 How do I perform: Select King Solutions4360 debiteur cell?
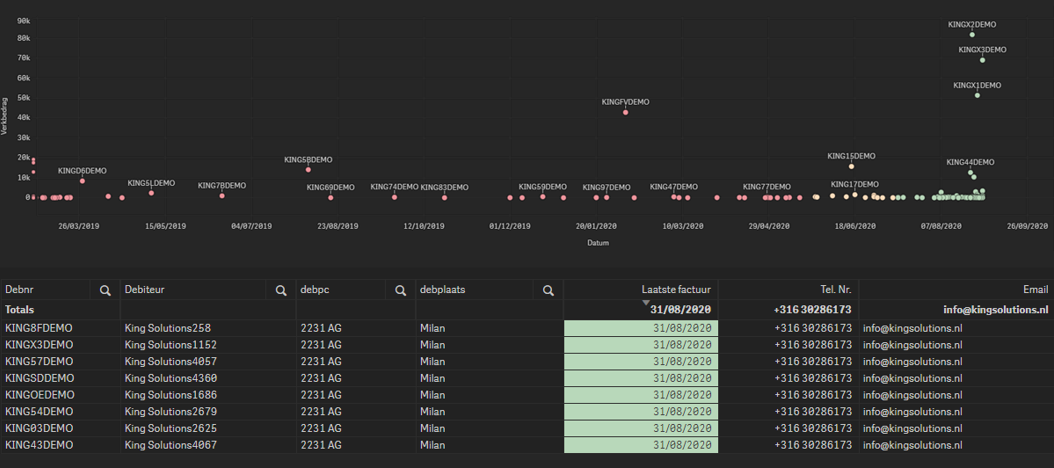(208, 379)
